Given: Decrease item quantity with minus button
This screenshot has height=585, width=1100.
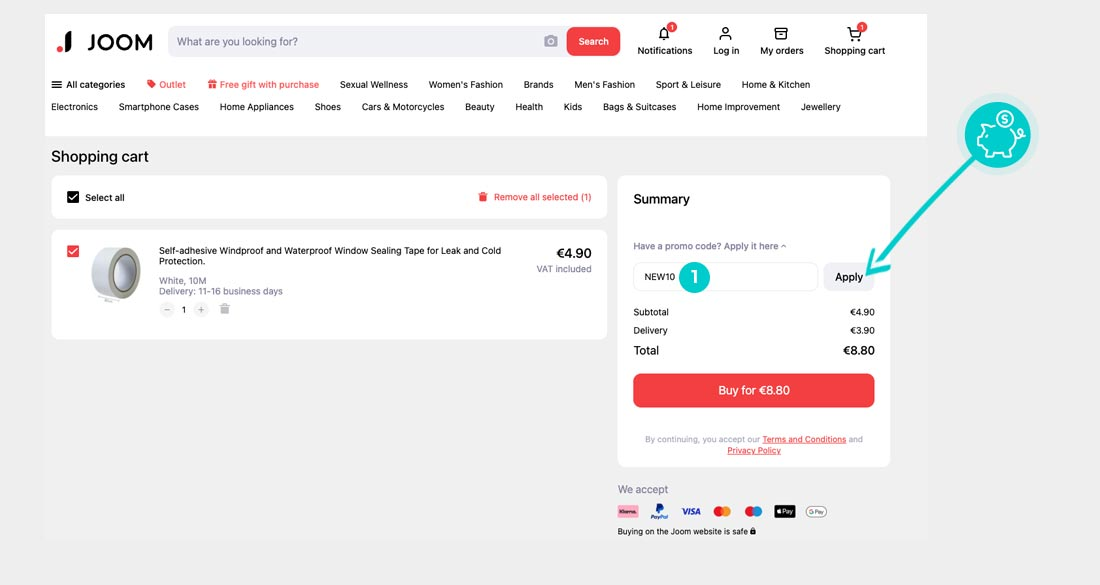Looking at the screenshot, I should coord(167,310).
